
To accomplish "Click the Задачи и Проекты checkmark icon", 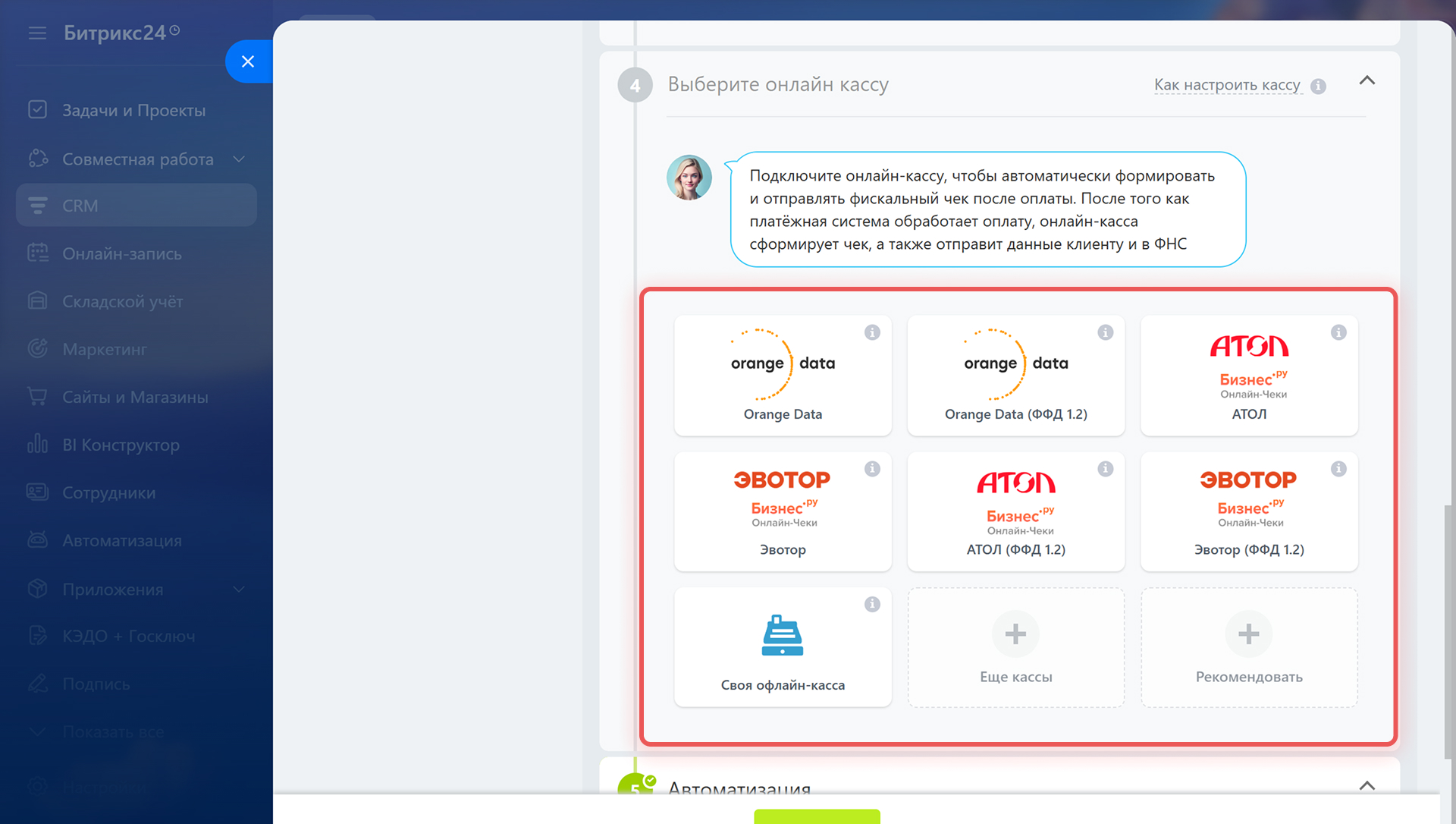I will point(37,109).
